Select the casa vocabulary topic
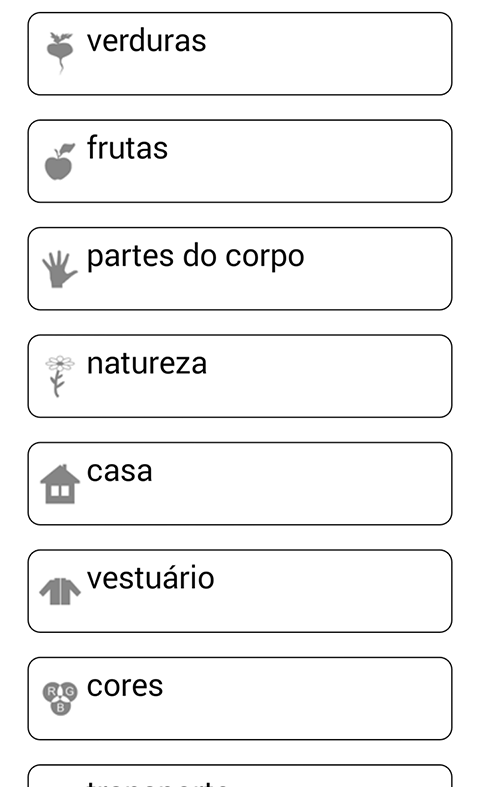The height and width of the screenshot is (787, 480). click(240, 483)
